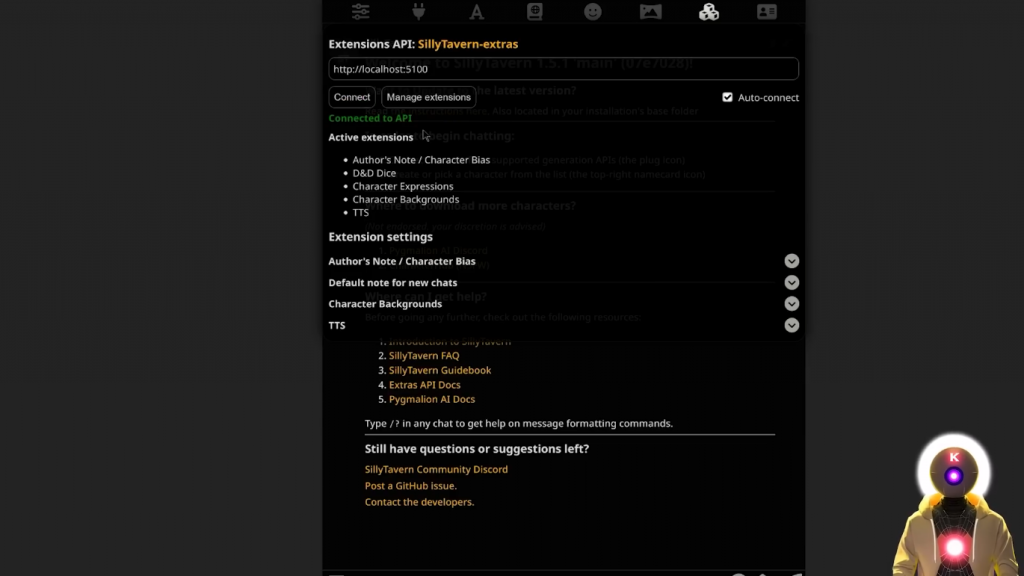Expand Author's Note / Character Bias settings
This screenshot has height=576, width=1024.
coord(792,261)
